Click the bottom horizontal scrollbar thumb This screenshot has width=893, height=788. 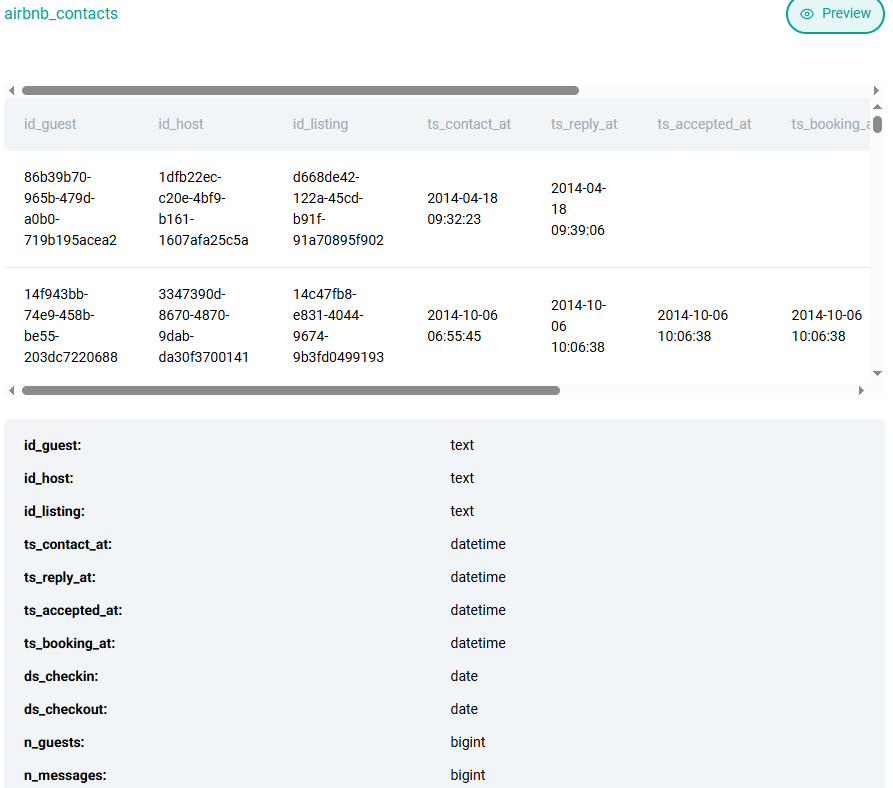(290, 391)
